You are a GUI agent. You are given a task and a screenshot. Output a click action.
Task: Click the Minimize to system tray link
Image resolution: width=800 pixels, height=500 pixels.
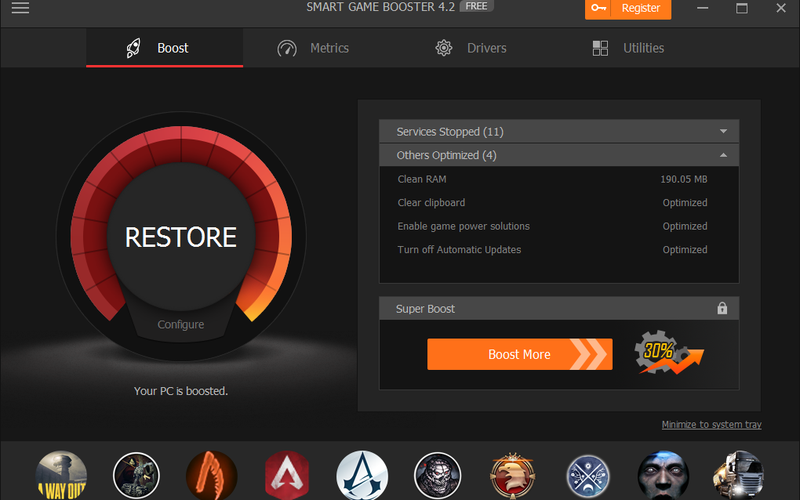(711, 425)
